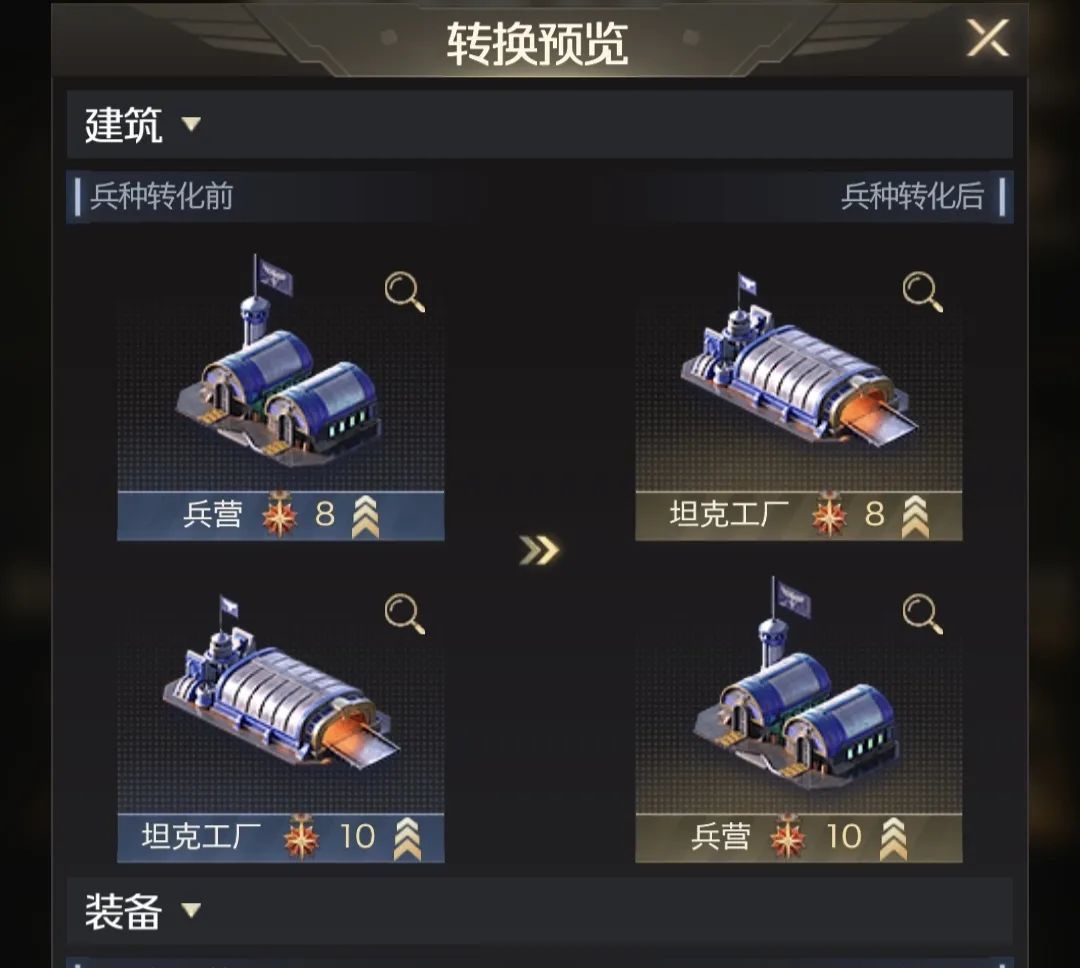Click the star medal beside 兵营 8
This screenshot has height=968, width=1080.
pos(279,514)
